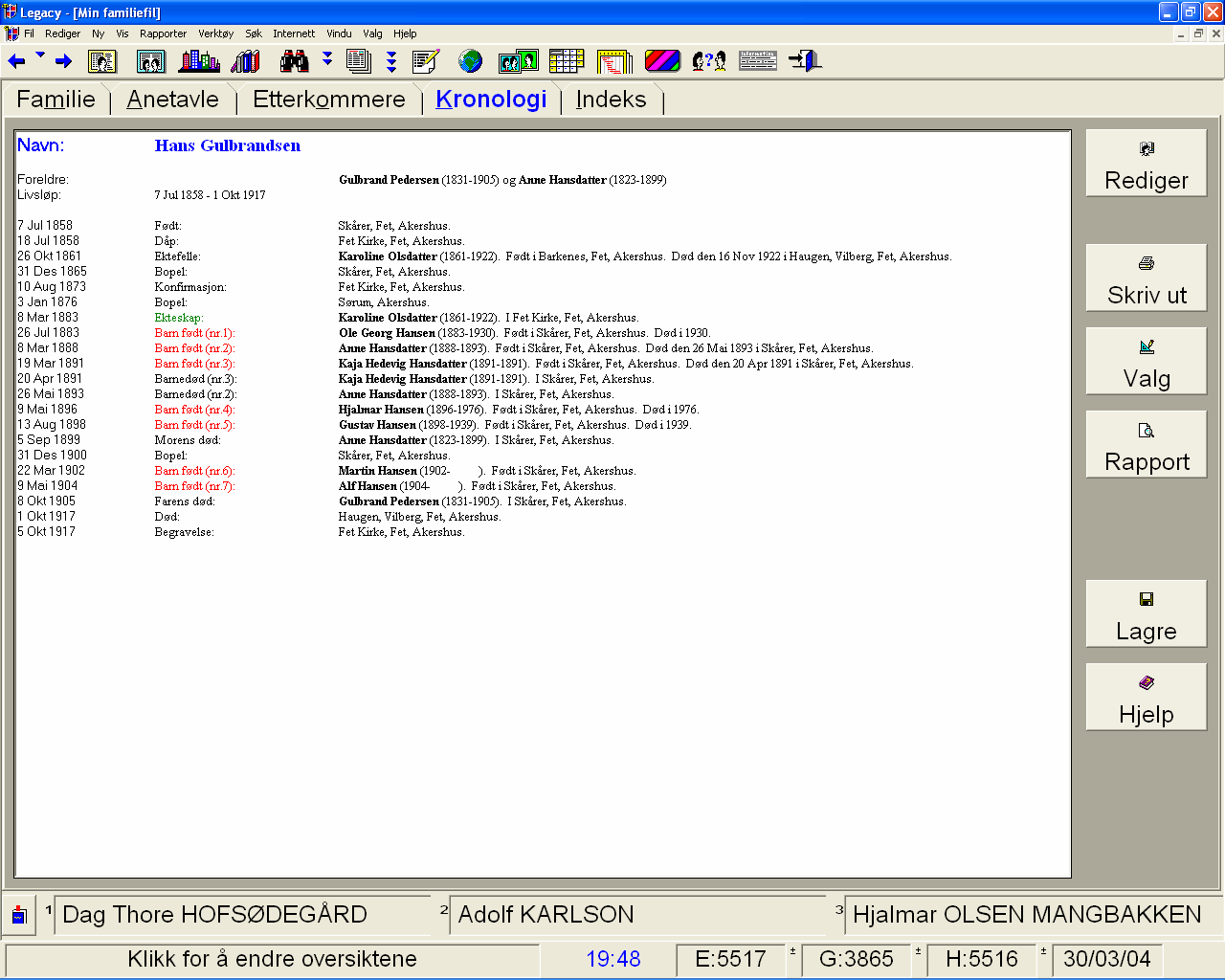The image size is (1225, 980).
Task: Open the individual portrait toolbar icon
Action: [101, 62]
